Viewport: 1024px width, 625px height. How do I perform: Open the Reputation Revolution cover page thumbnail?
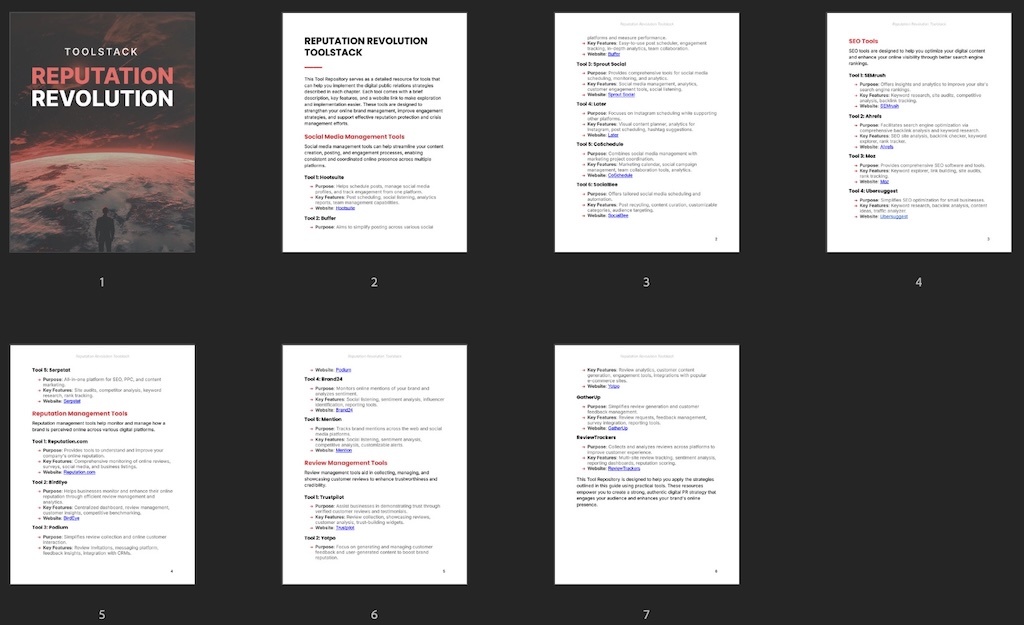(x=102, y=133)
